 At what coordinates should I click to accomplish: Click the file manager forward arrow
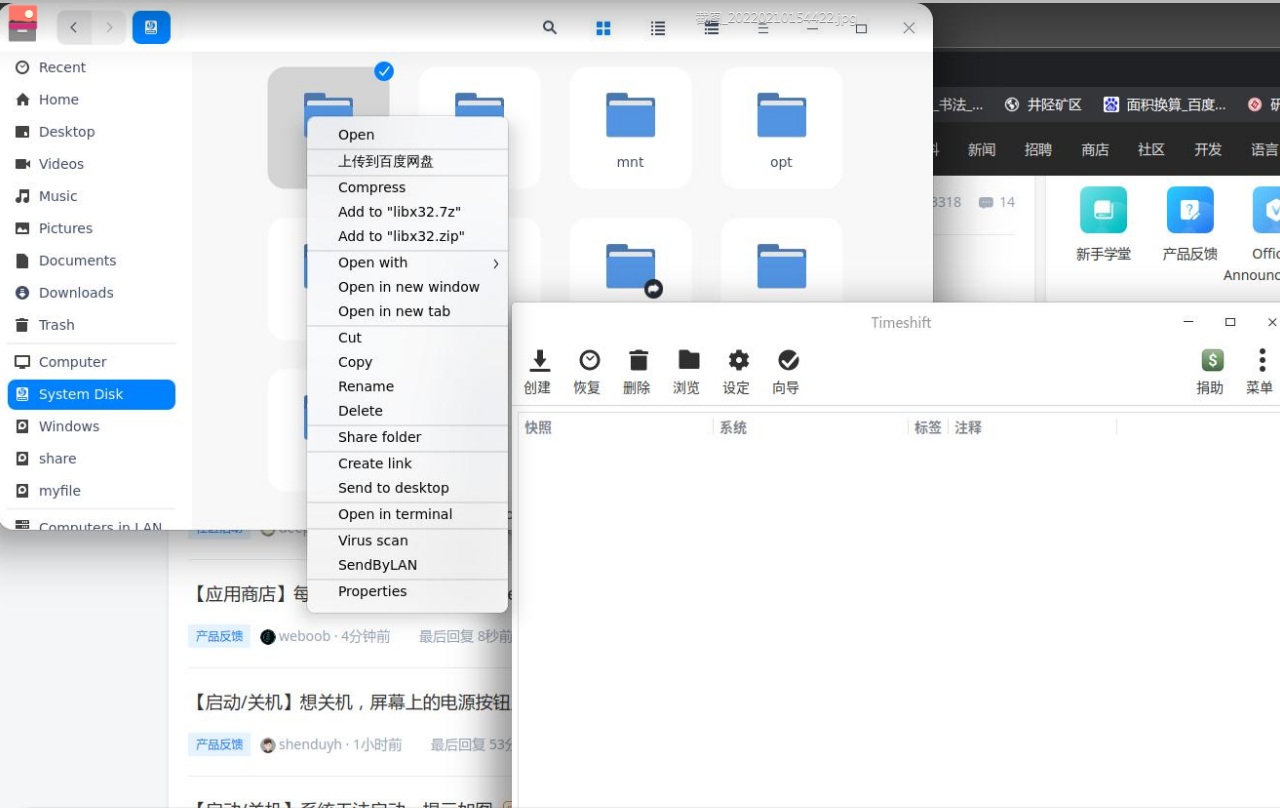pyautogui.click(x=109, y=27)
